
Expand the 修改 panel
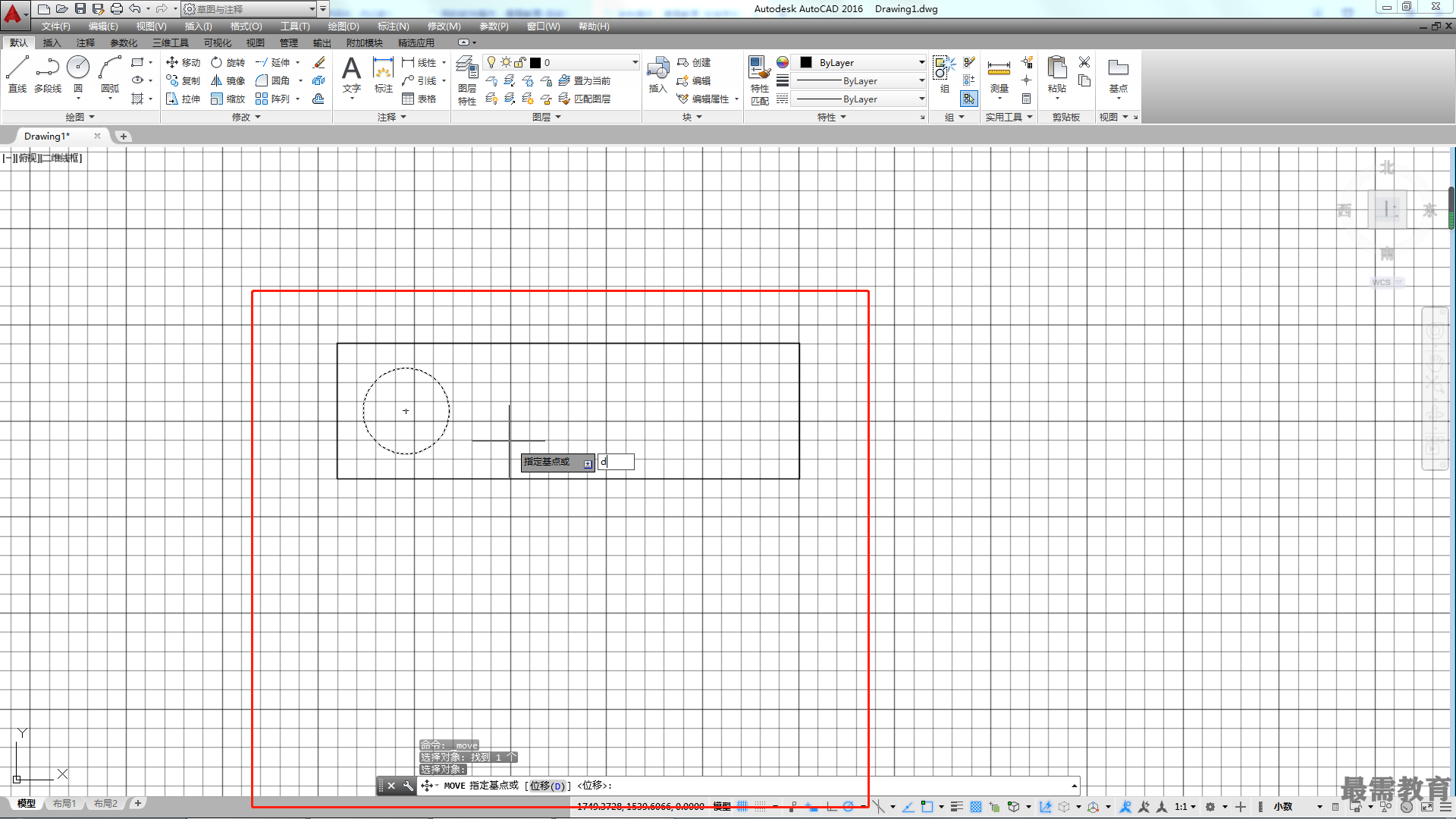point(246,117)
